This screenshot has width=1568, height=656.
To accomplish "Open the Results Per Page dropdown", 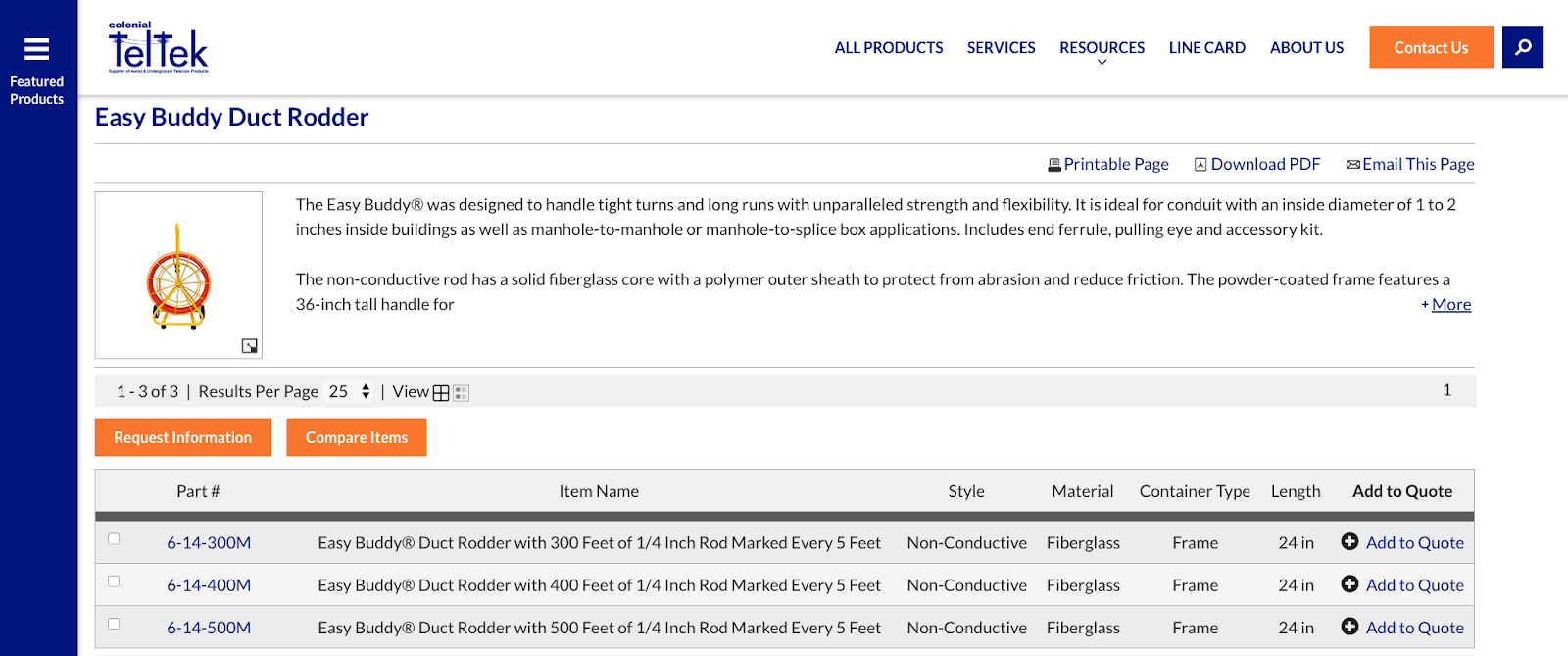I will (350, 391).
